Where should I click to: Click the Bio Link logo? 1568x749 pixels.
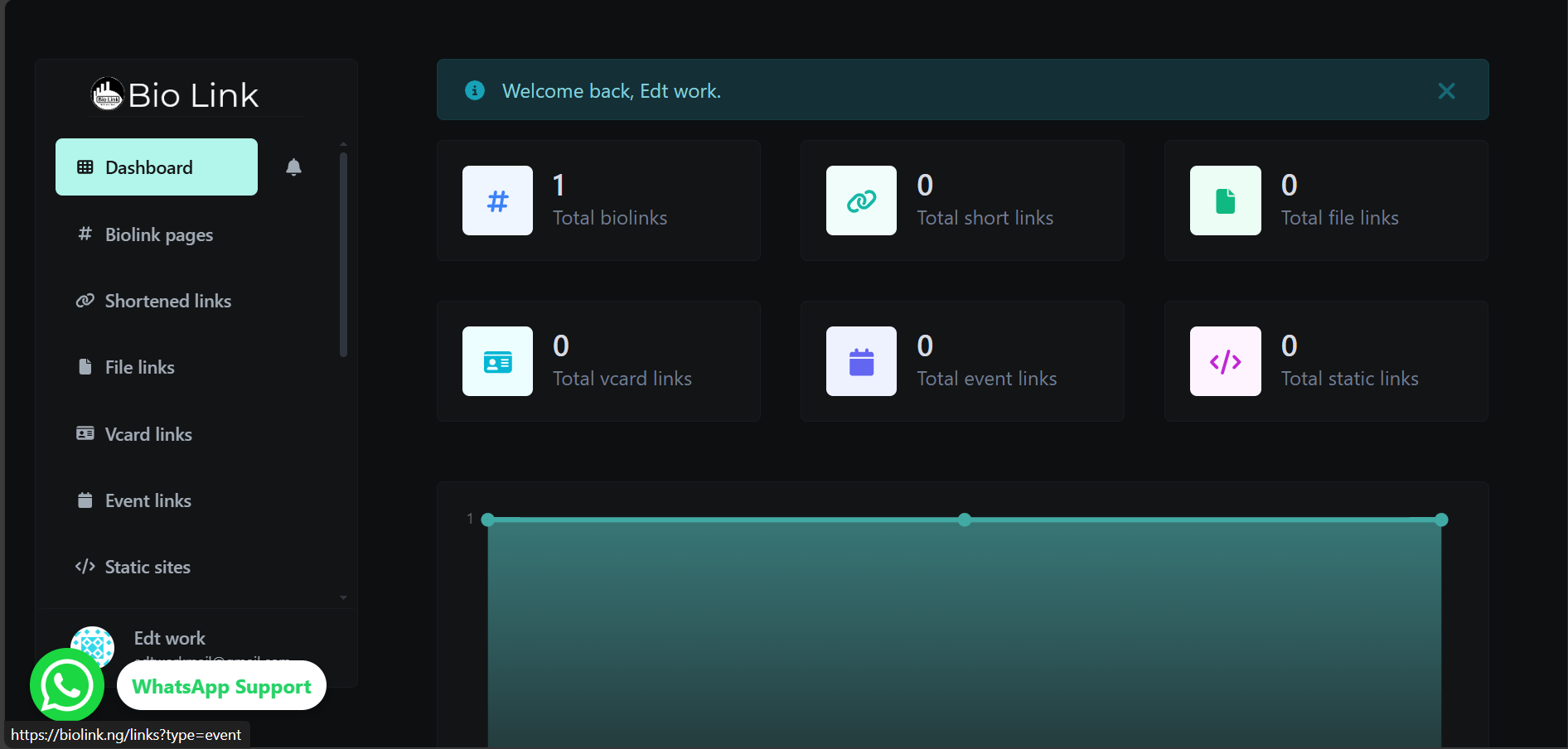click(175, 94)
